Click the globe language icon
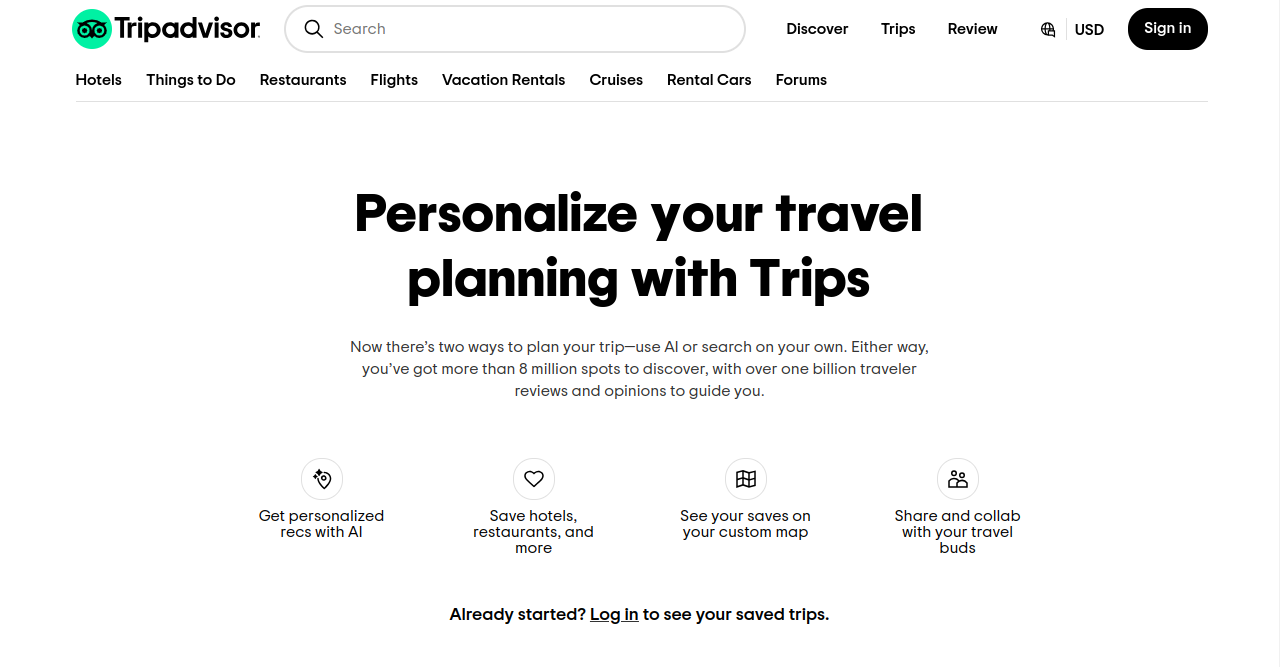The image size is (1280, 667). (x=1048, y=29)
